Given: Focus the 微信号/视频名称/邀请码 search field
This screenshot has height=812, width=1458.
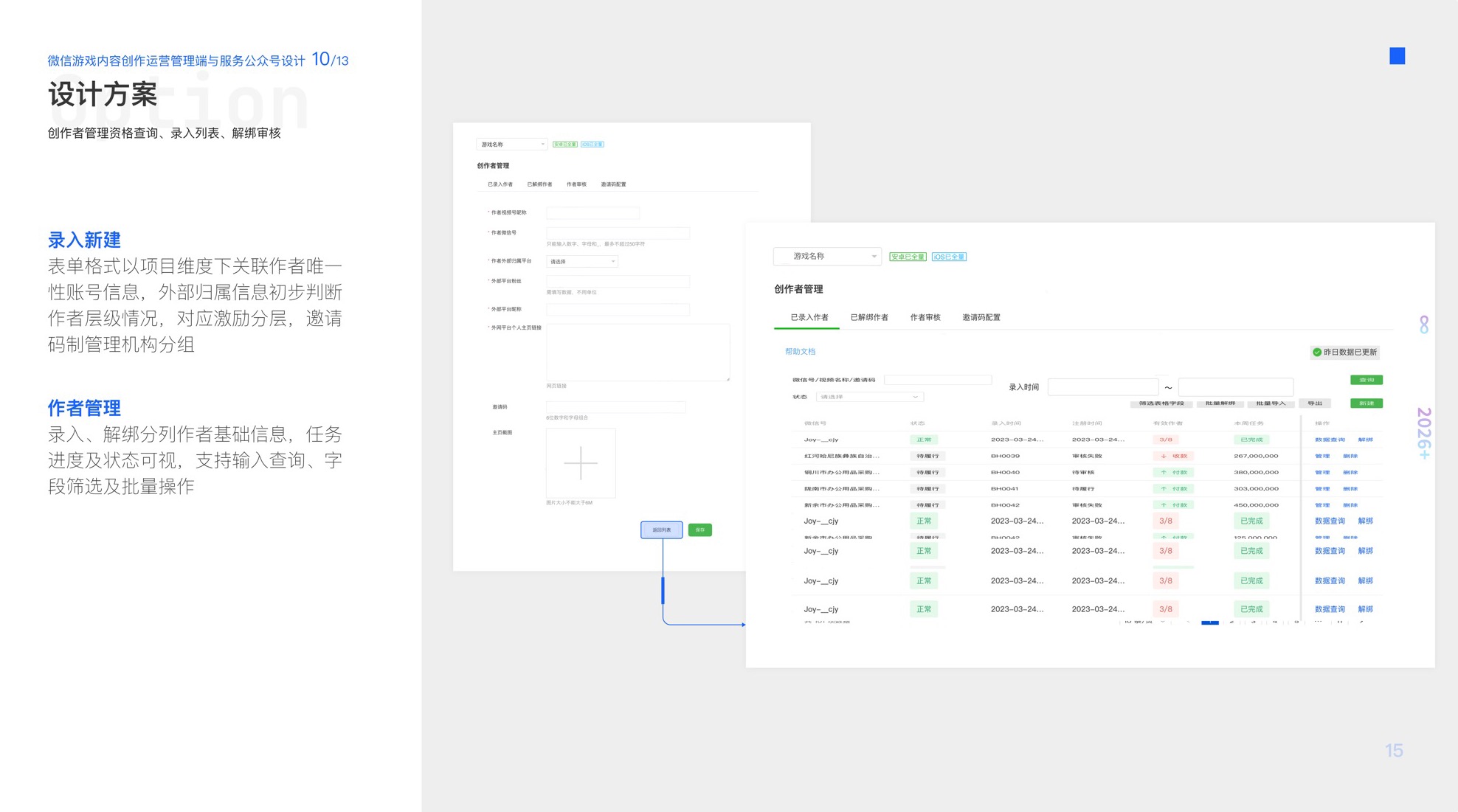Looking at the screenshot, I should pos(938,380).
